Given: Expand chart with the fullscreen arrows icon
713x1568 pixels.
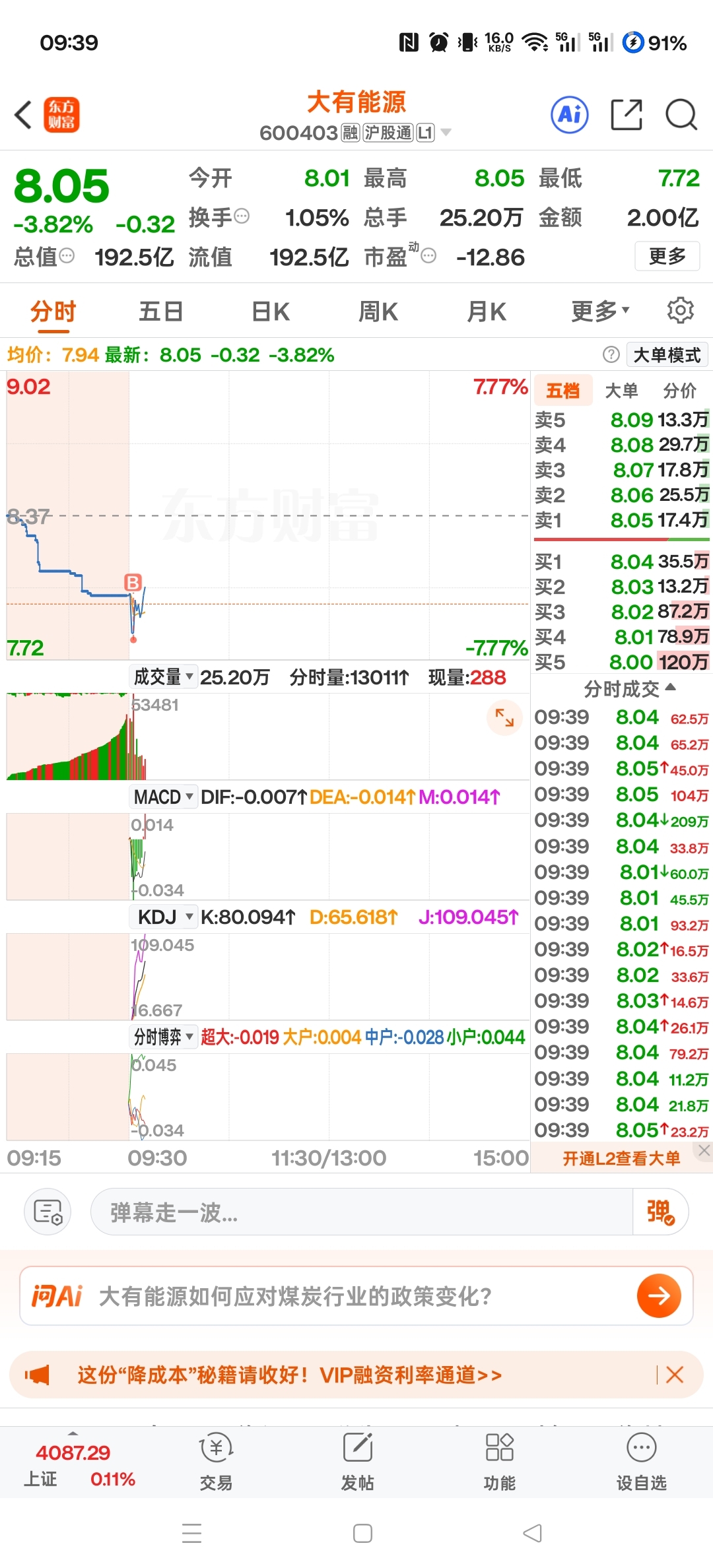Looking at the screenshot, I should pyautogui.click(x=504, y=717).
